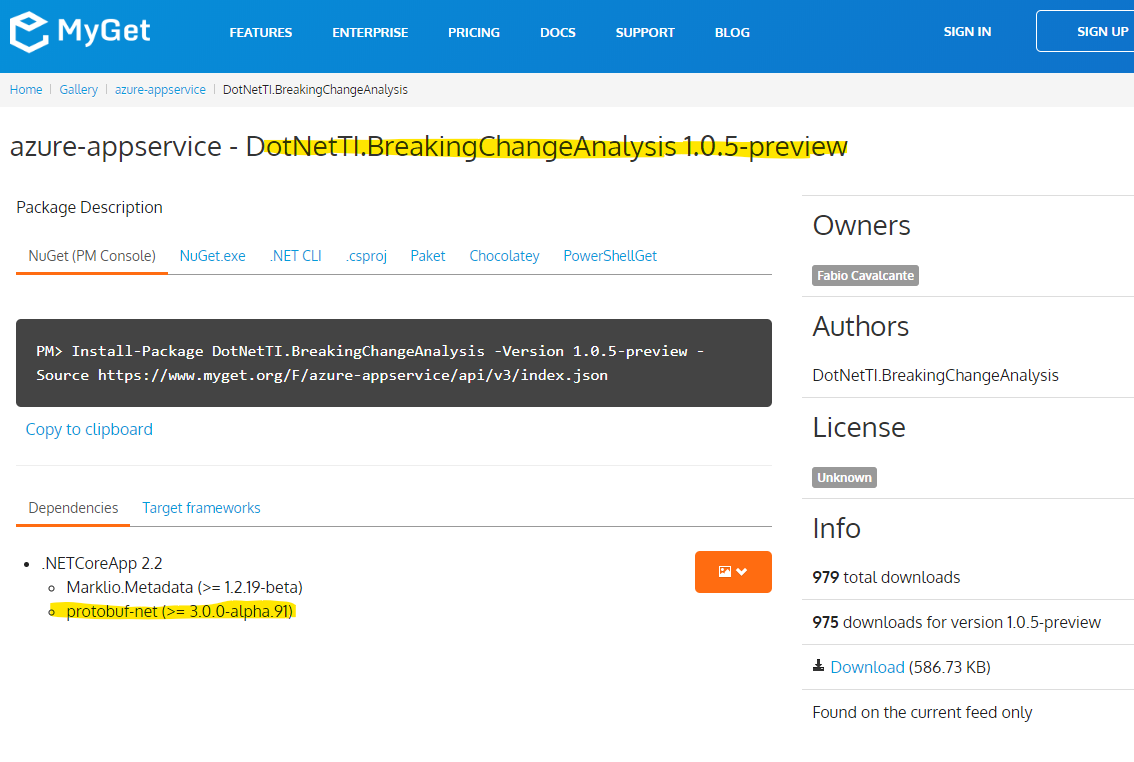The width and height of the screenshot is (1134, 762).
Task: Select the NuGet (PM Console) tab
Action: point(92,256)
